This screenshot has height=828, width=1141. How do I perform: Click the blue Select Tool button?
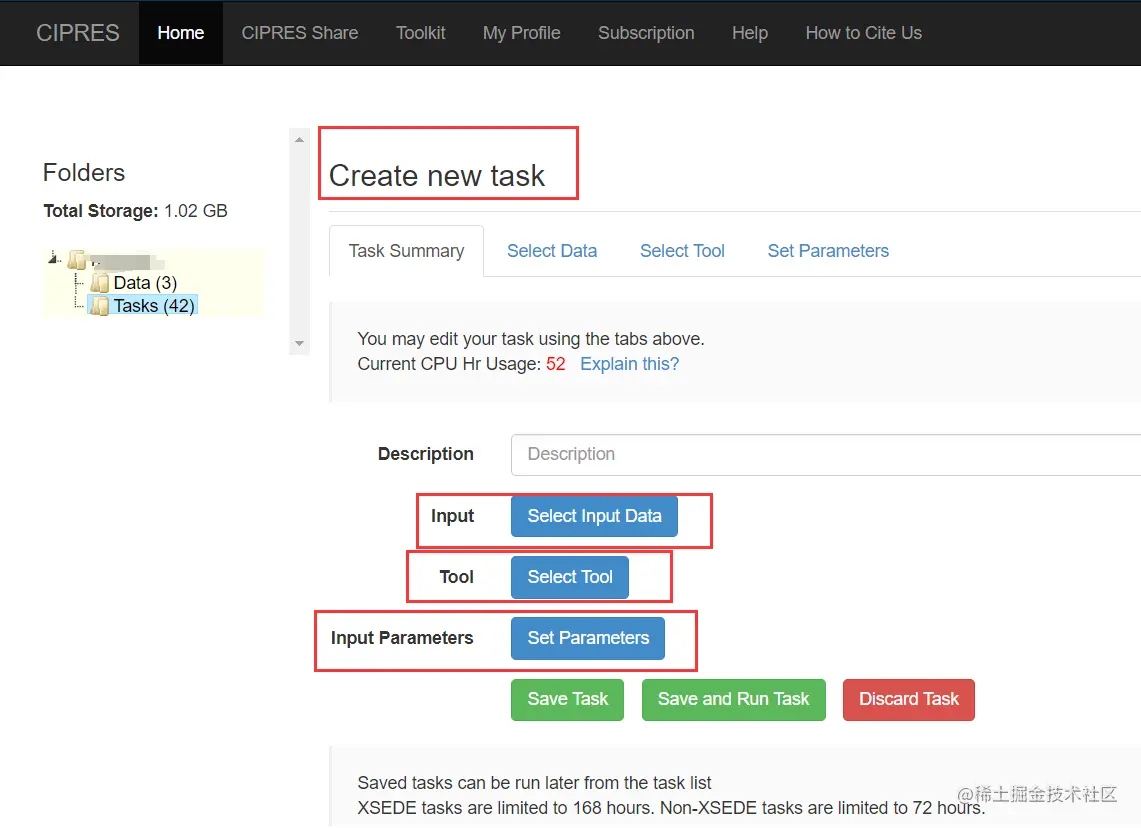coord(570,577)
